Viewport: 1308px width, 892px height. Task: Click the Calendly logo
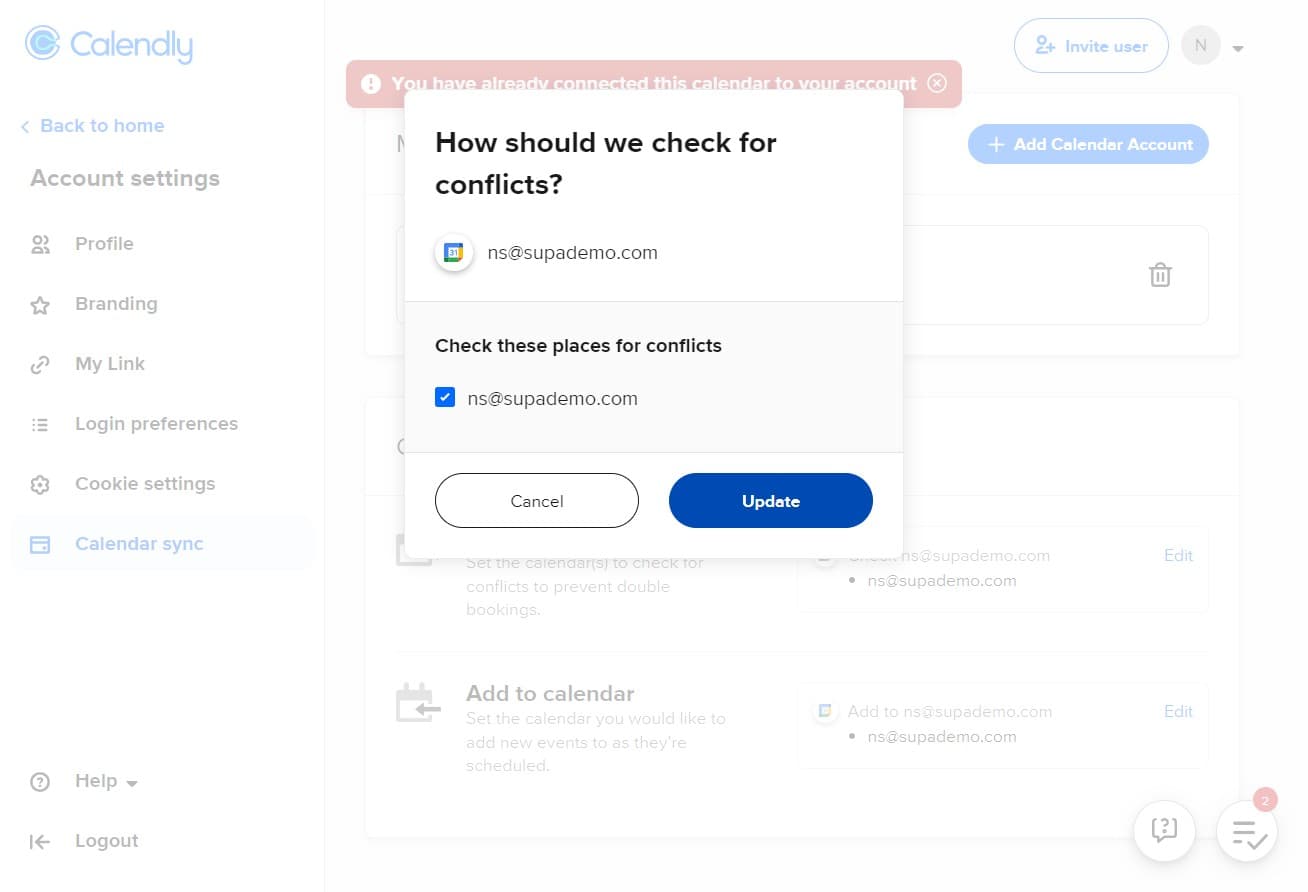pyautogui.click(x=109, y=44)
